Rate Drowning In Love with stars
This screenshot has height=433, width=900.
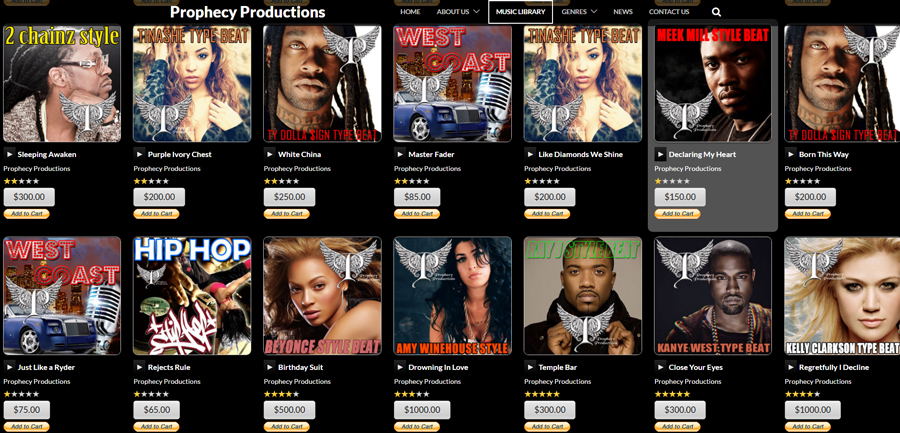coord(412,395)
